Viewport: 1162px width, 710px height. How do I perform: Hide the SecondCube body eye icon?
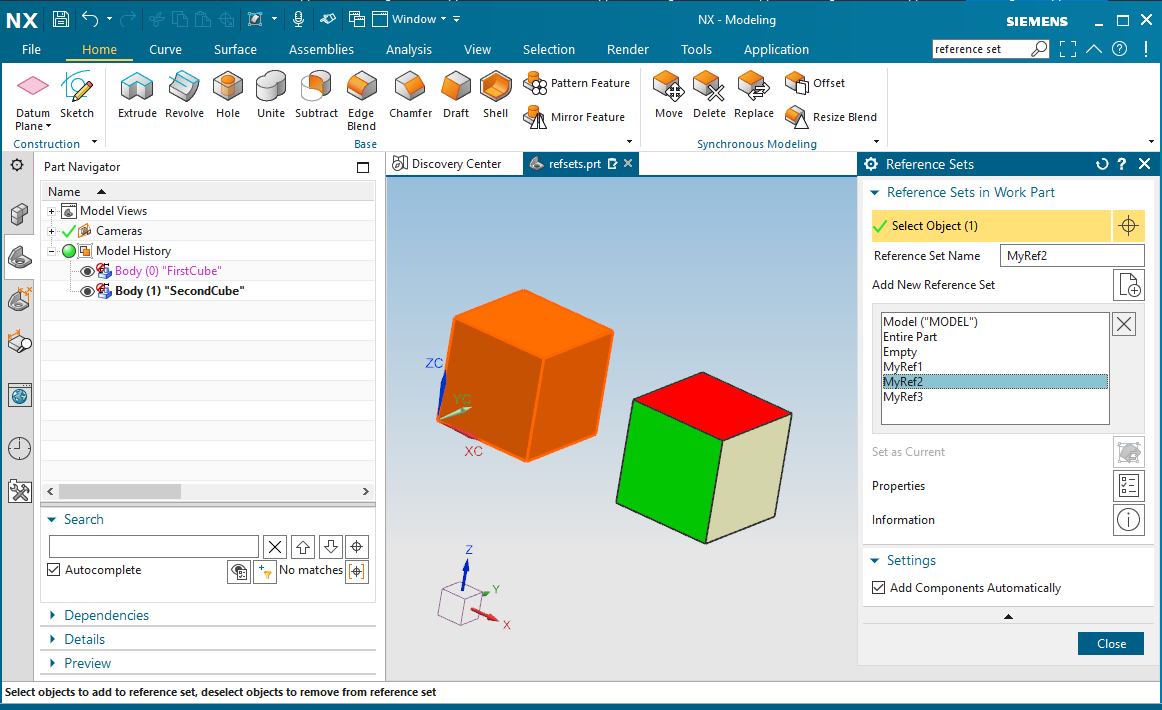click(87, 291)
